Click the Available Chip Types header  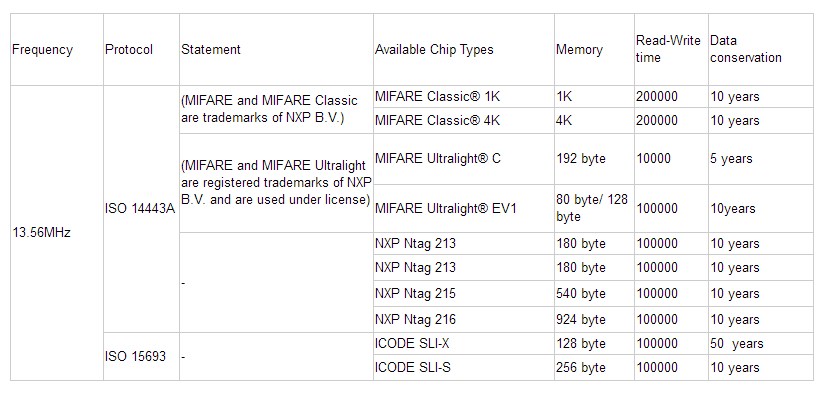464,50
